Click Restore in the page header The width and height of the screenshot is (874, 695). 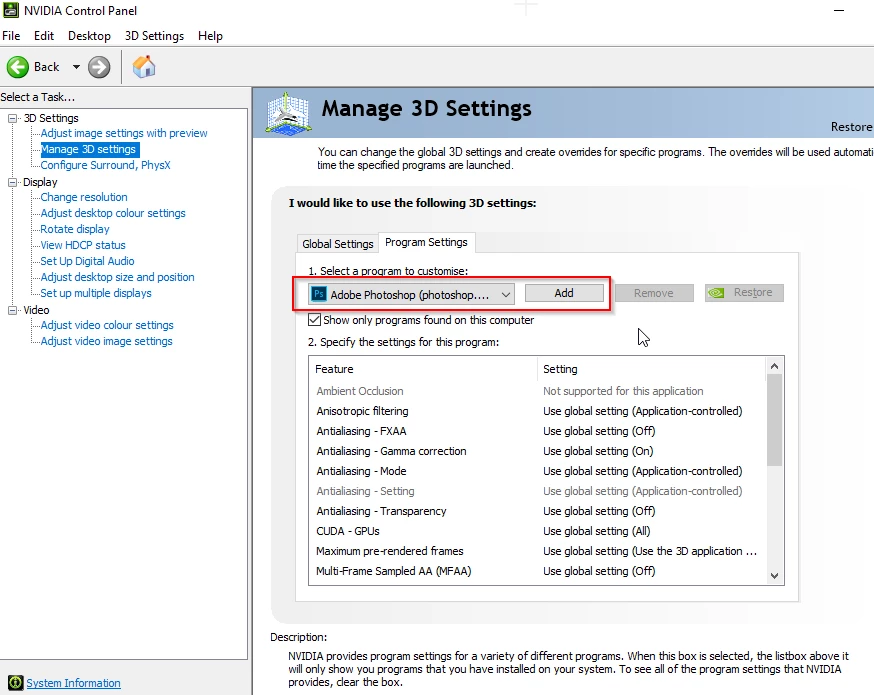click(852, 127)
